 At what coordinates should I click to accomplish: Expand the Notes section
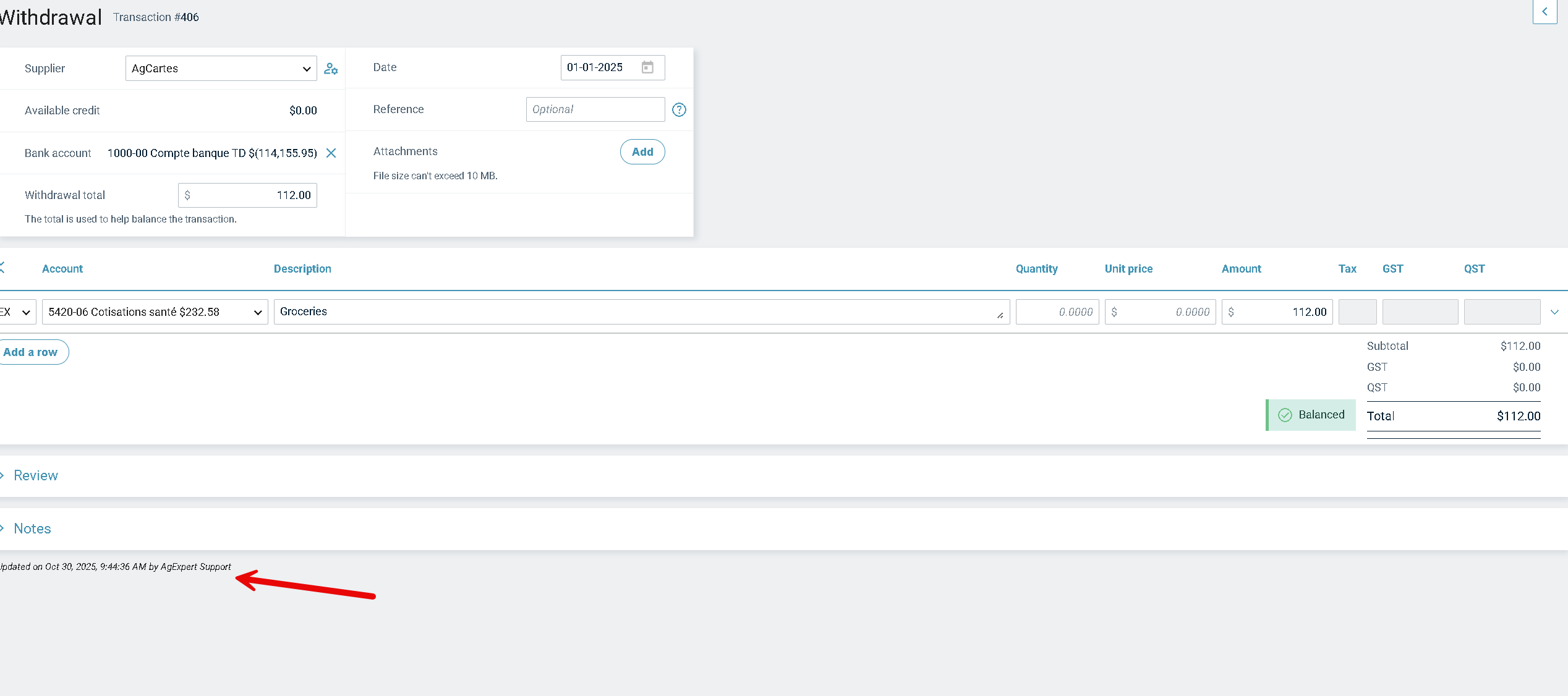point(32,528)
